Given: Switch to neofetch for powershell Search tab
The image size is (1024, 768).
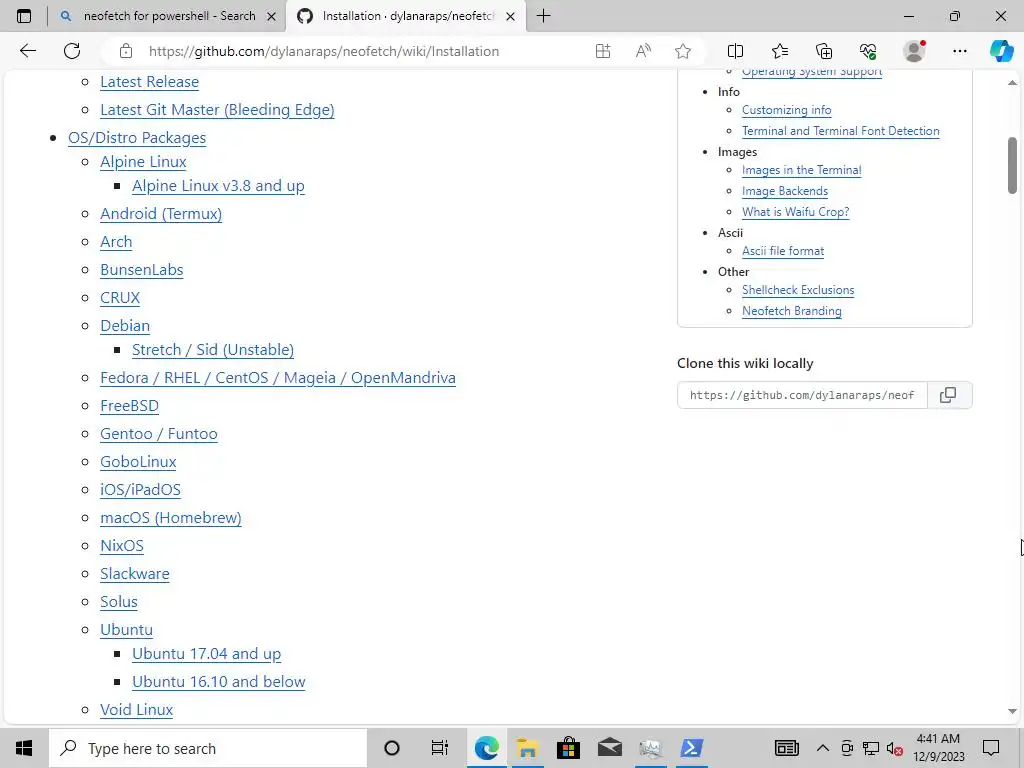Looking at the screenshot, I should [x=169, y=16].
